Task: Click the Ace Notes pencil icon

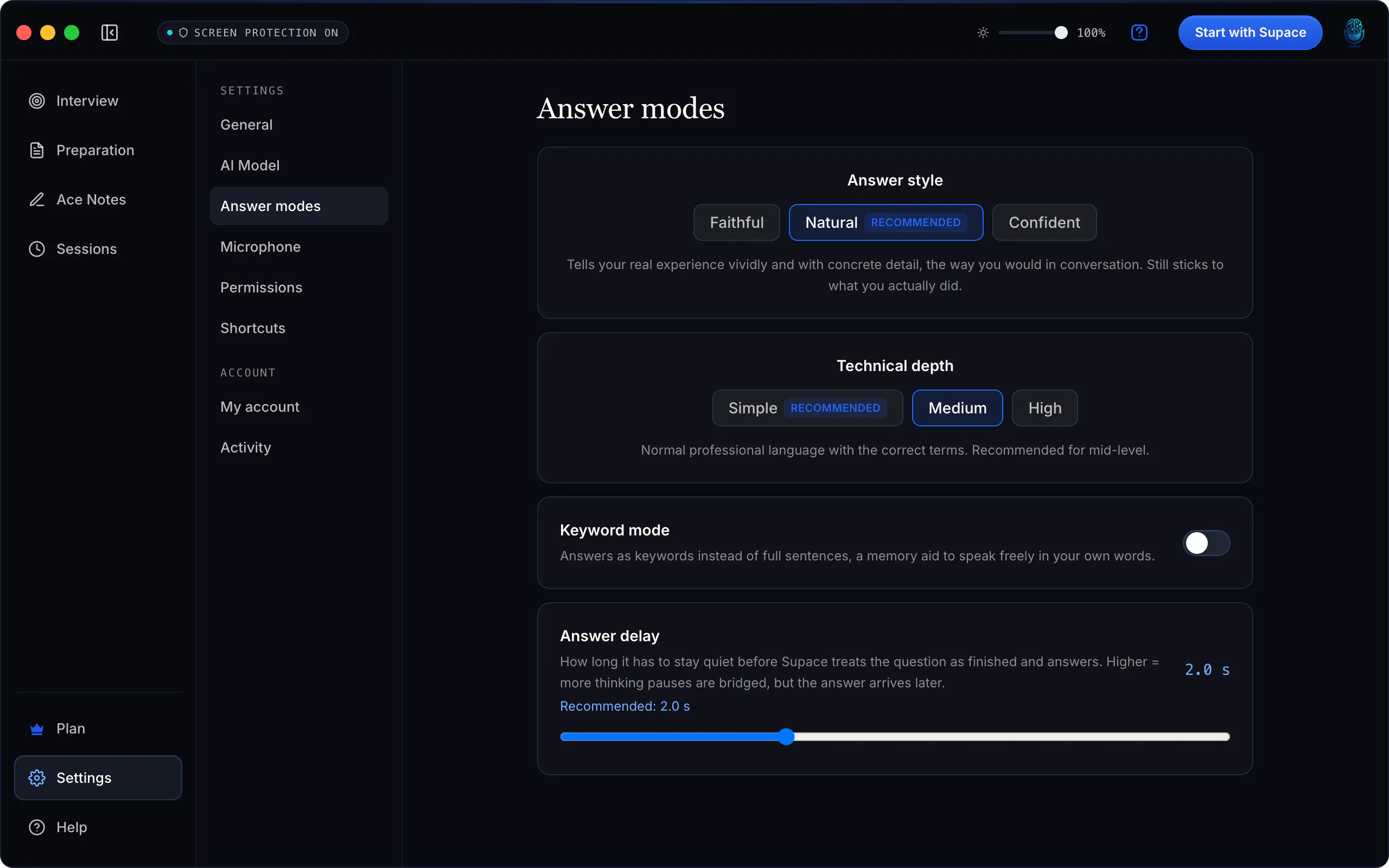Action: [x=37, y=200]
